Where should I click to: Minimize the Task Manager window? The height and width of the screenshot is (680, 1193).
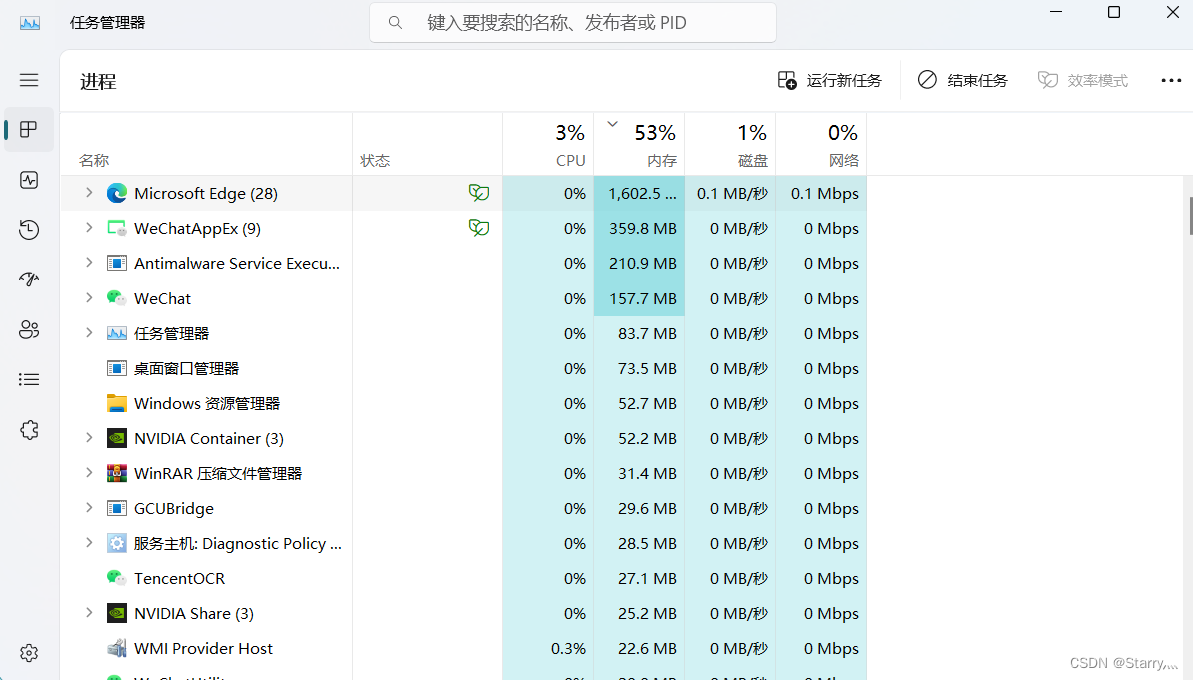[x=1056, y=12]
